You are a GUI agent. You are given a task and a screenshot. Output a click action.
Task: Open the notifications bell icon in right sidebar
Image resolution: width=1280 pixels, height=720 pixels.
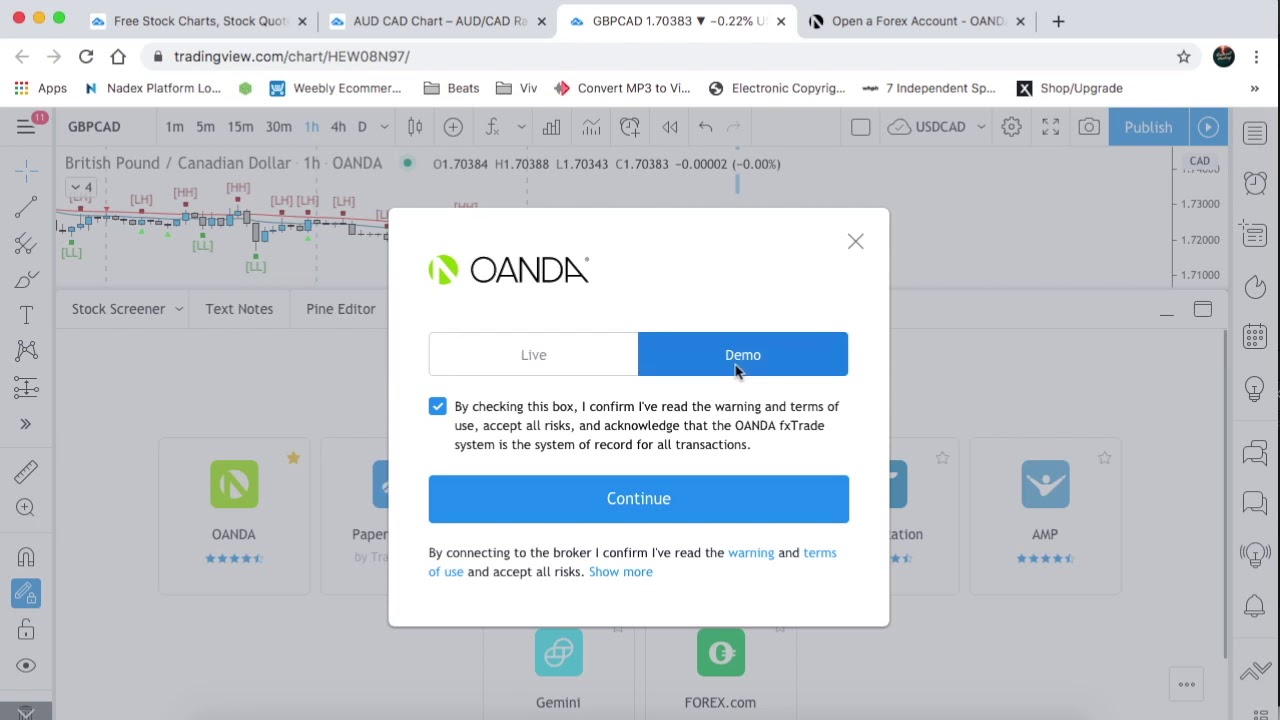[1255, 605]
